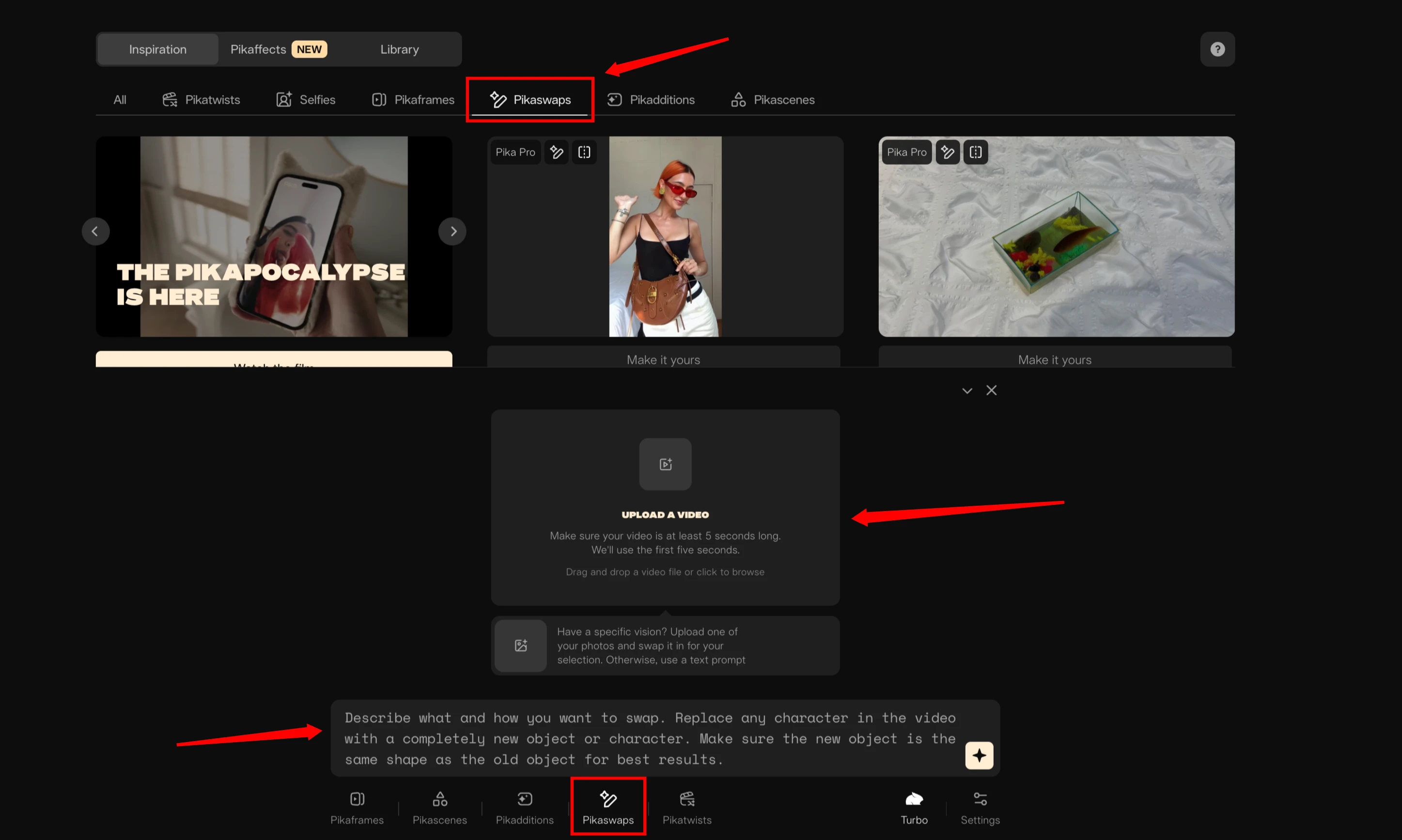This screenshot has width=1402, height=840.
Task: Click Pikaframes icon on fish tank card
Action: coord(975,152)
